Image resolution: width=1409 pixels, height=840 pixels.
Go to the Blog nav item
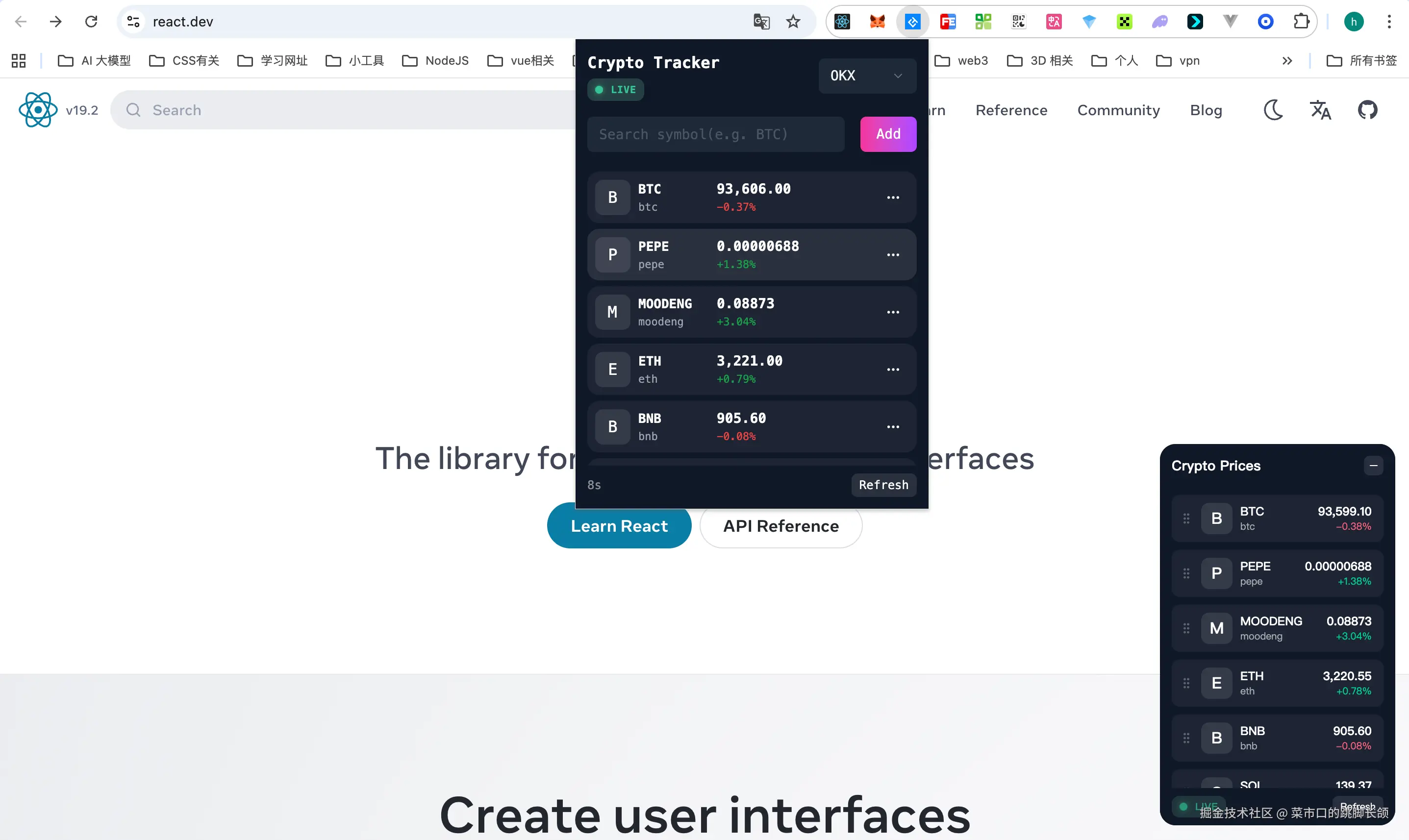(1206, 110)
